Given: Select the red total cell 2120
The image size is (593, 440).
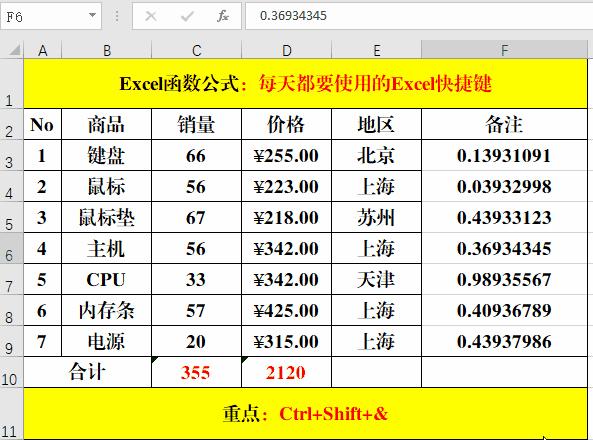Looking at the screenshot, I should (286, 372).
